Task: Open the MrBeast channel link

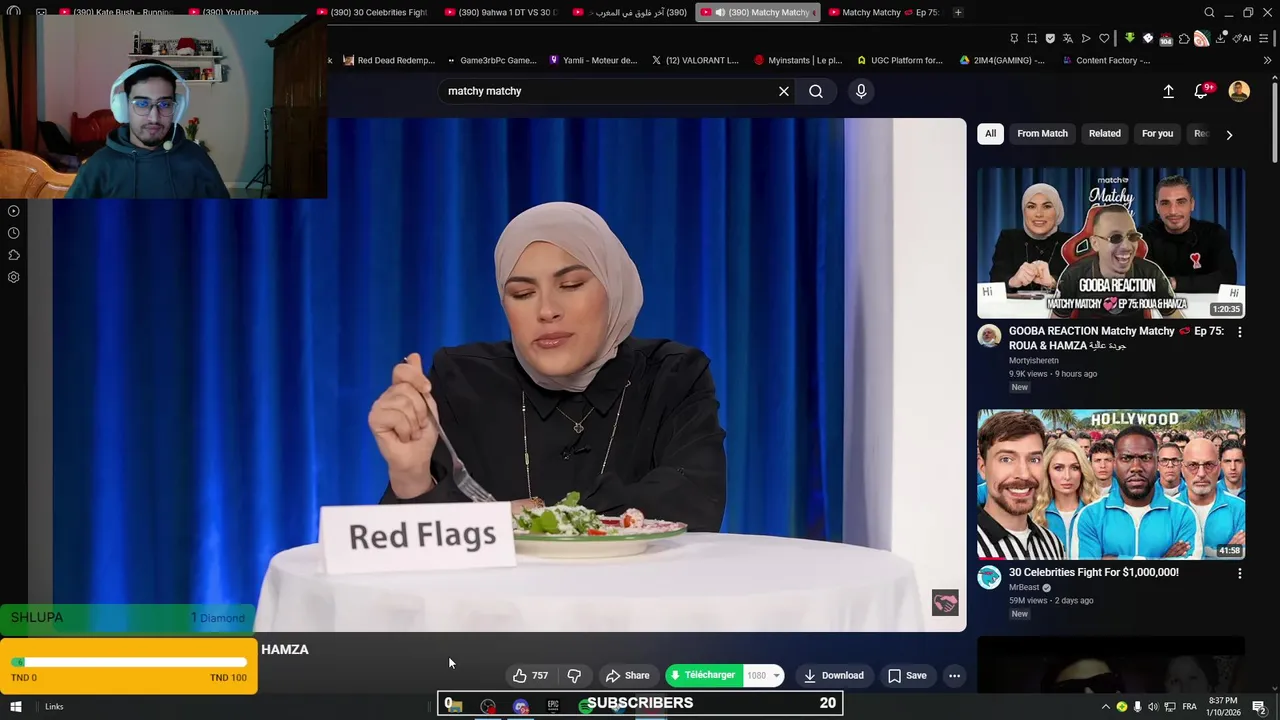Action: click(1024, 588)
